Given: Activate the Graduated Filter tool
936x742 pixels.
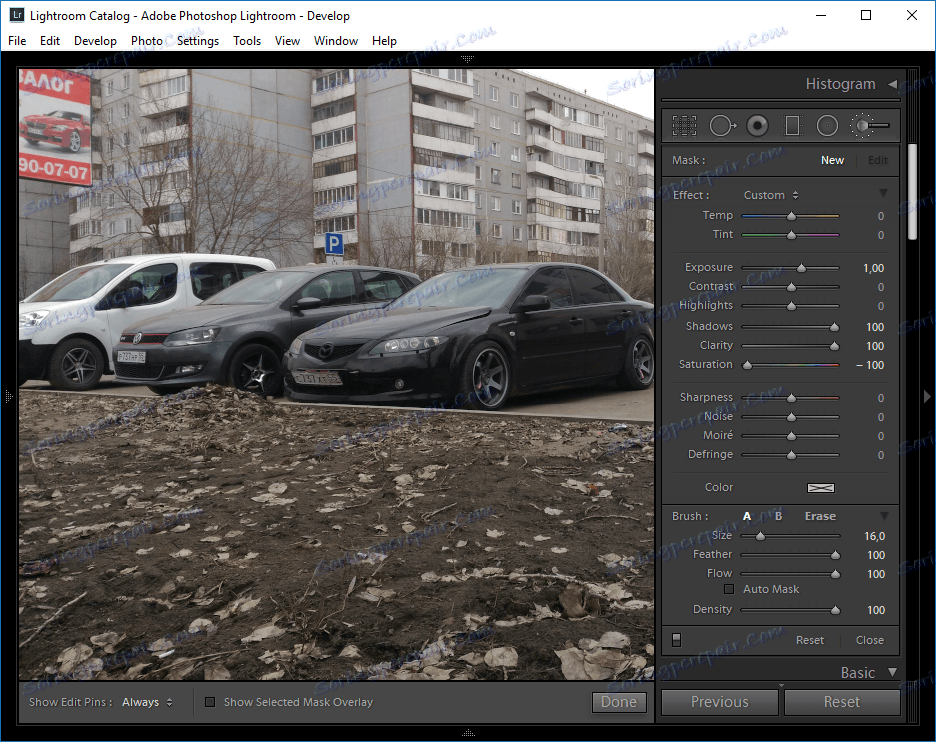Looking at the screenshot, I should tap(792, 125).
